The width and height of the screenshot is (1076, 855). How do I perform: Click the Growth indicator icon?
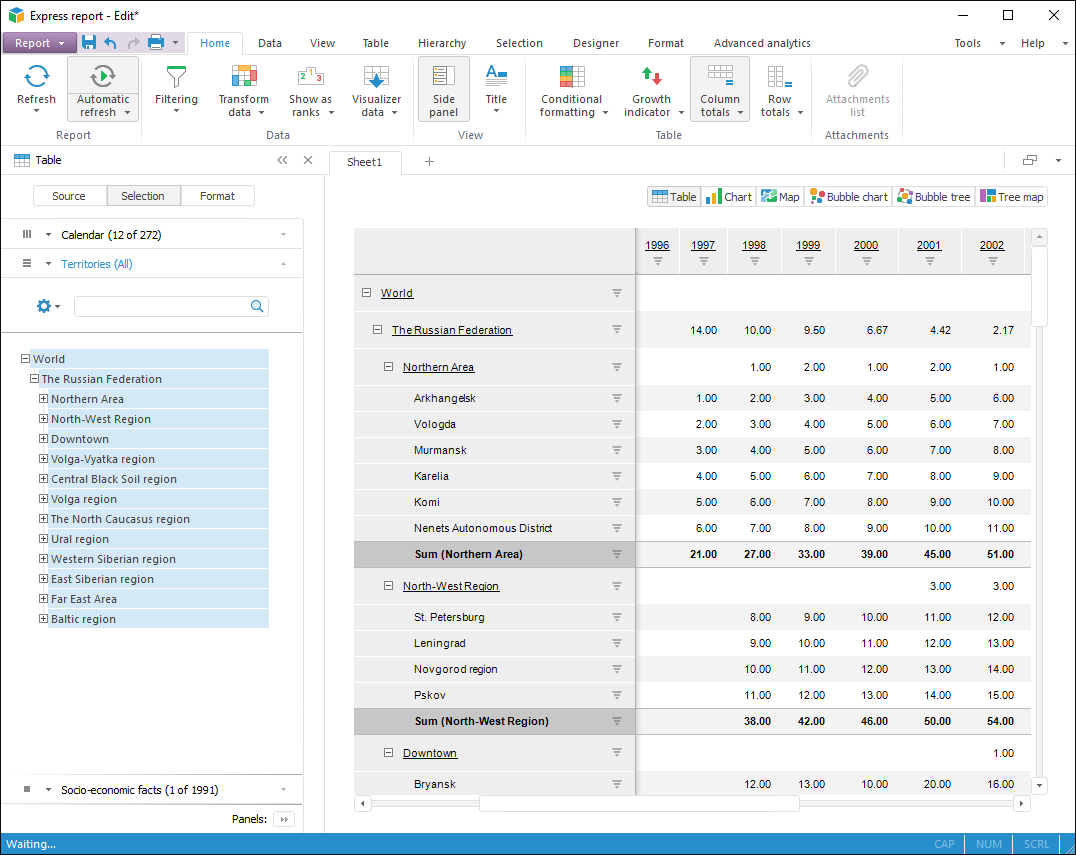click(x=651, y=77)
